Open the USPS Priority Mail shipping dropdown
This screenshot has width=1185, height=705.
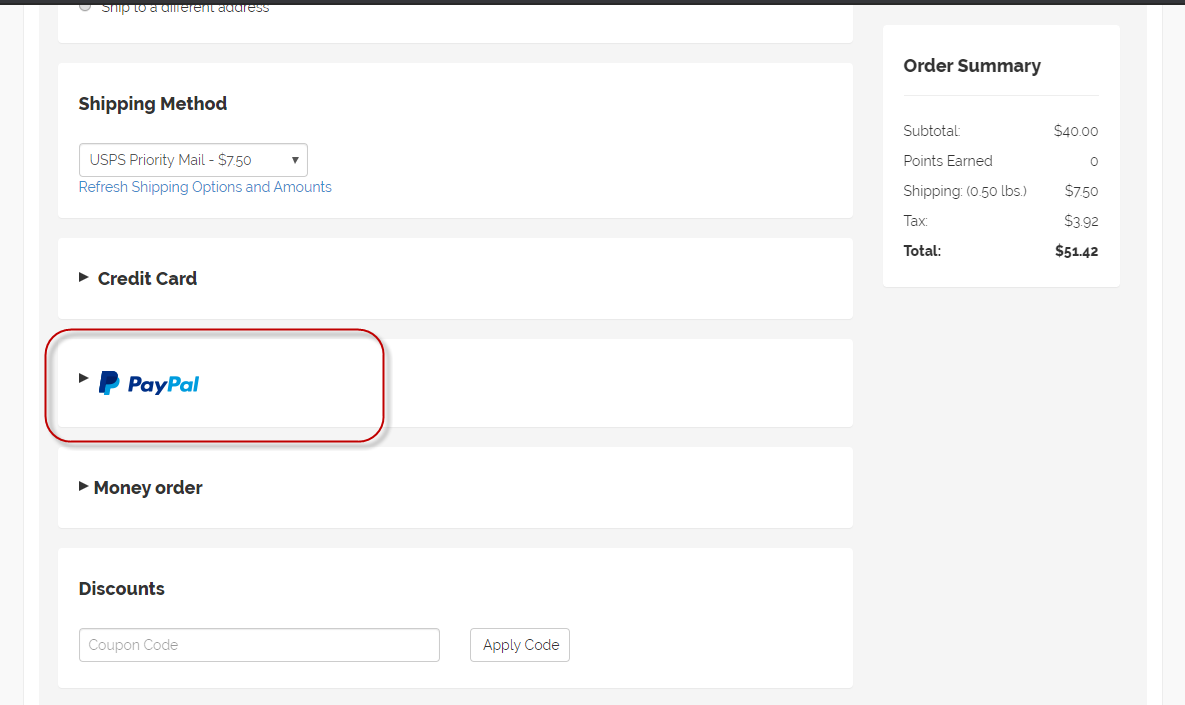click(x=193, y=160)
